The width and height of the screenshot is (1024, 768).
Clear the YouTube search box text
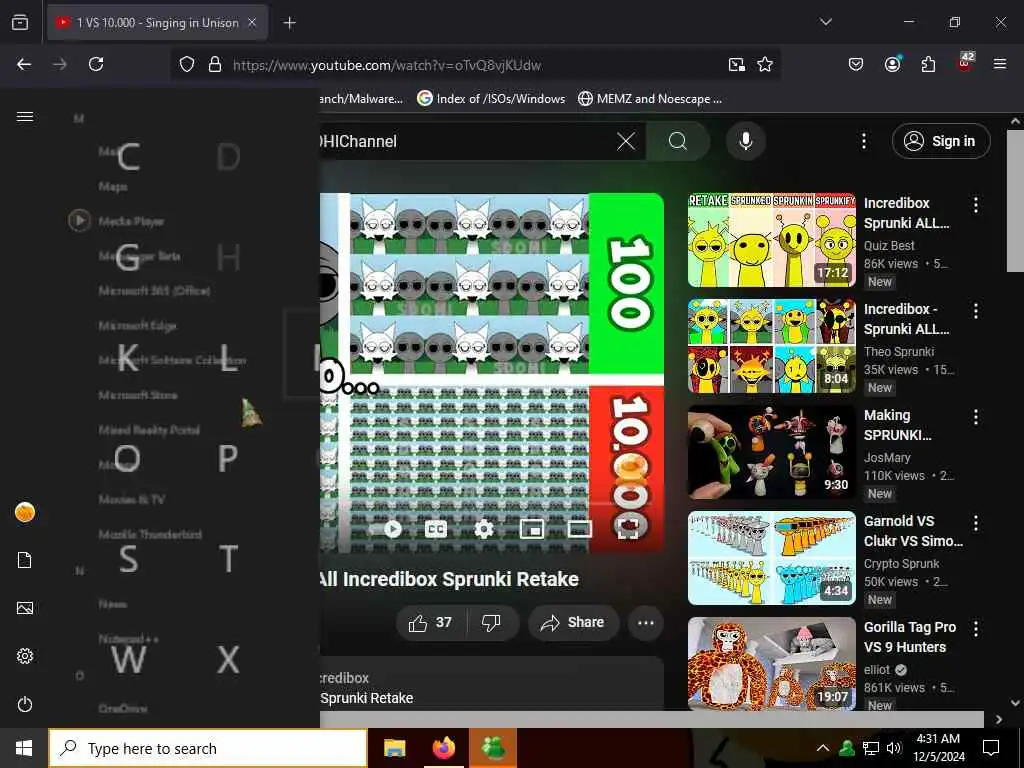(626, 141)
